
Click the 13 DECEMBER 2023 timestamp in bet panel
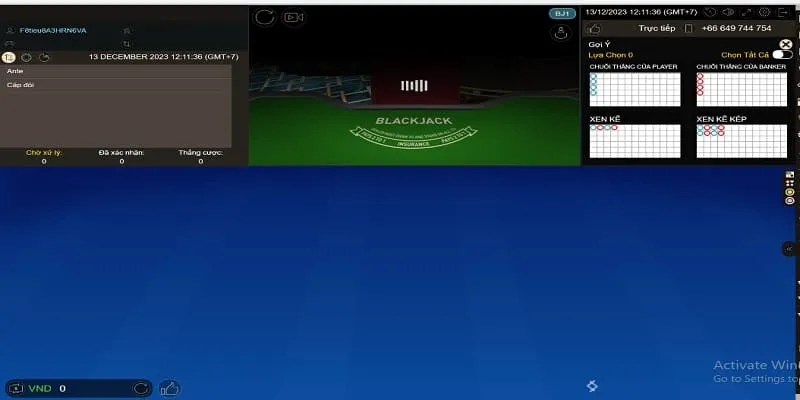[x=163, y=57]
